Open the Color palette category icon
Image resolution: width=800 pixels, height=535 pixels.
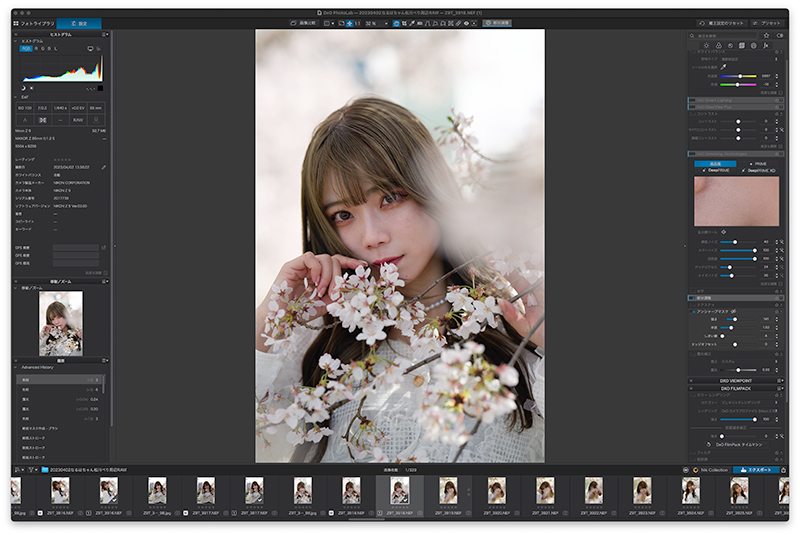718,45
